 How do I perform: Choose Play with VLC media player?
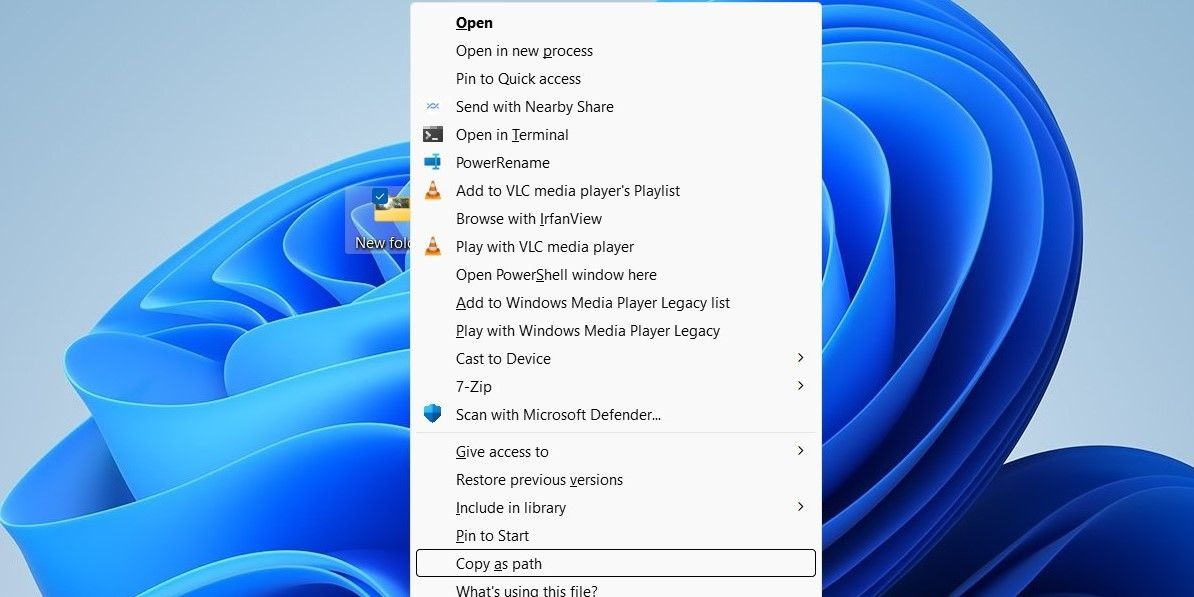(x=616, y=246)
